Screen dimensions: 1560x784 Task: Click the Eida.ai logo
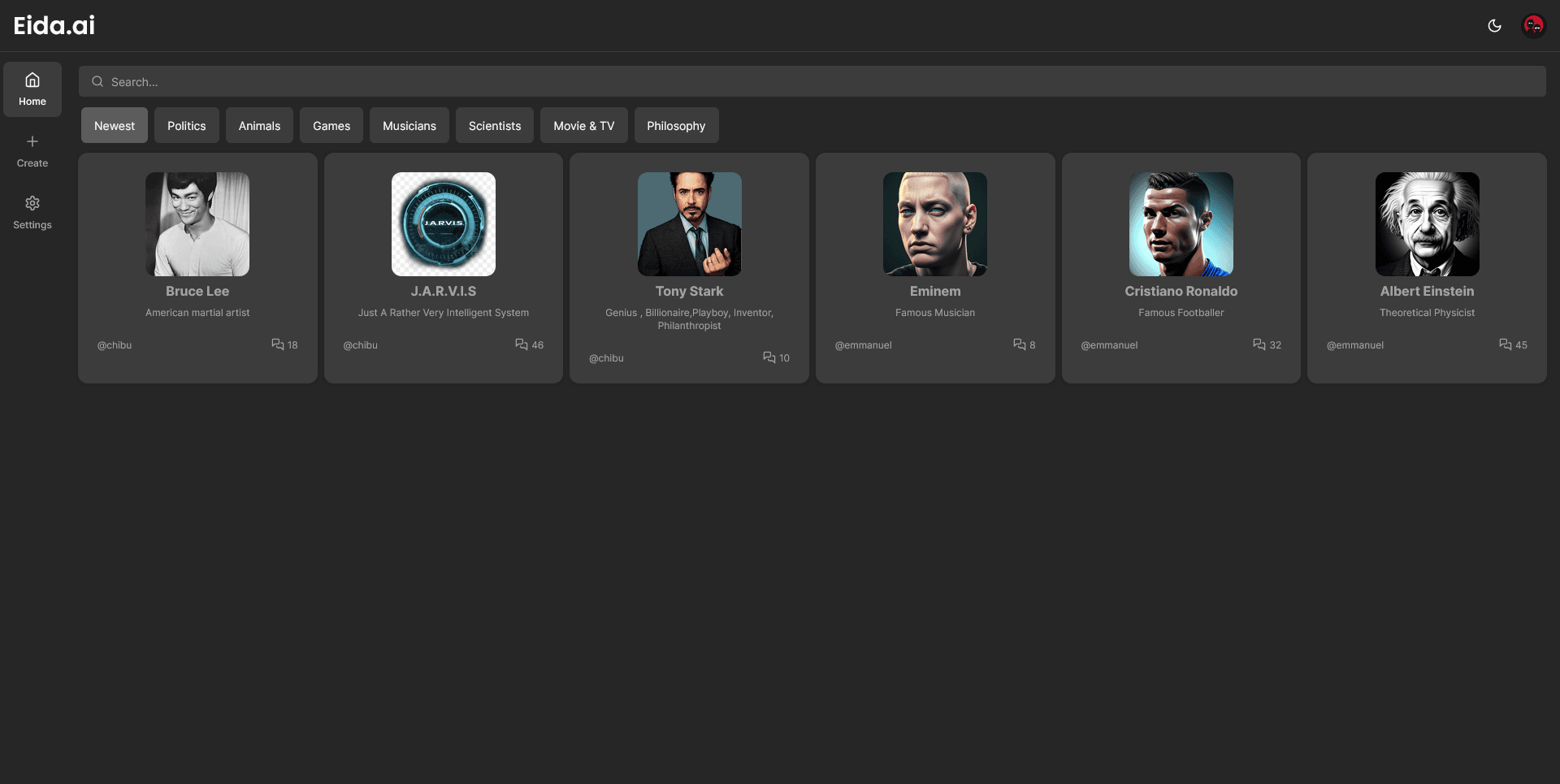pos(54,25)
